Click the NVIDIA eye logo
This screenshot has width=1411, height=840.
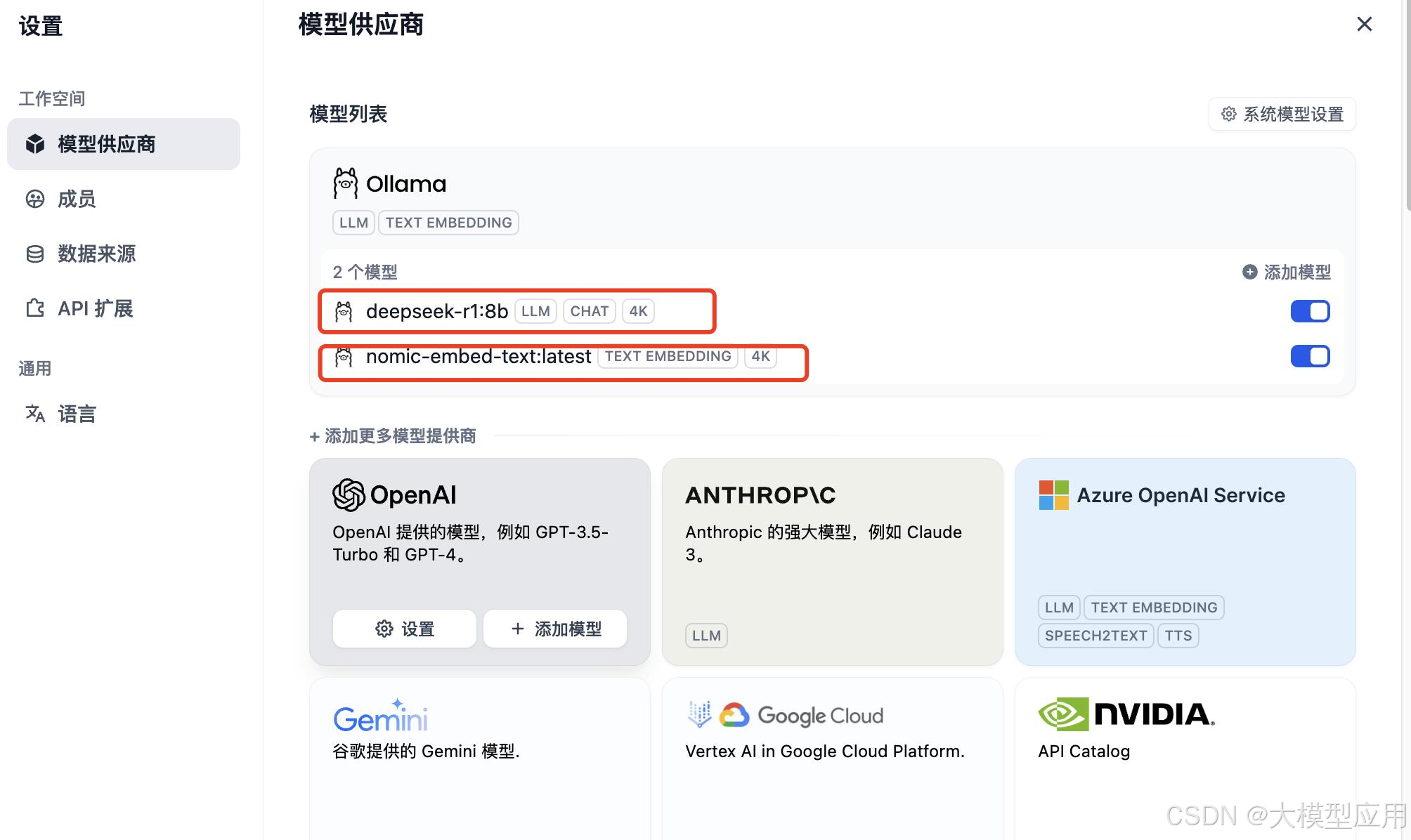[1063, 714]
